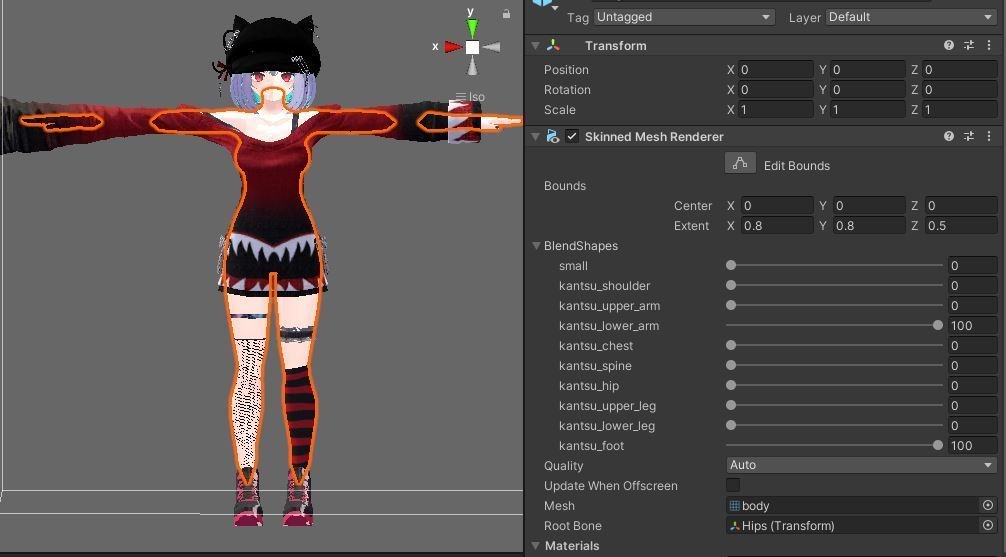Click the grey bottom gizmo cone
Image resolution: width=1006 pixels, height=557 pixels.
pos(472,65)
